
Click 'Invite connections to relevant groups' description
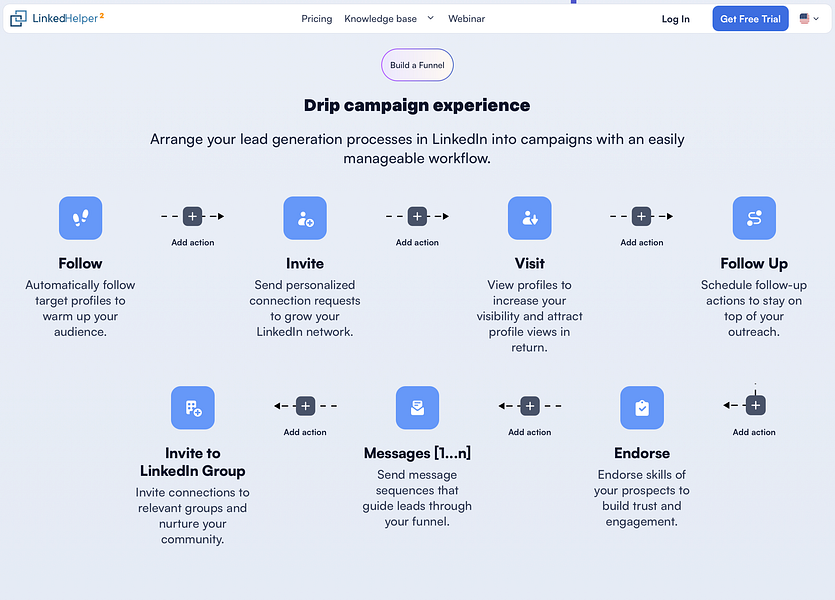193,516
